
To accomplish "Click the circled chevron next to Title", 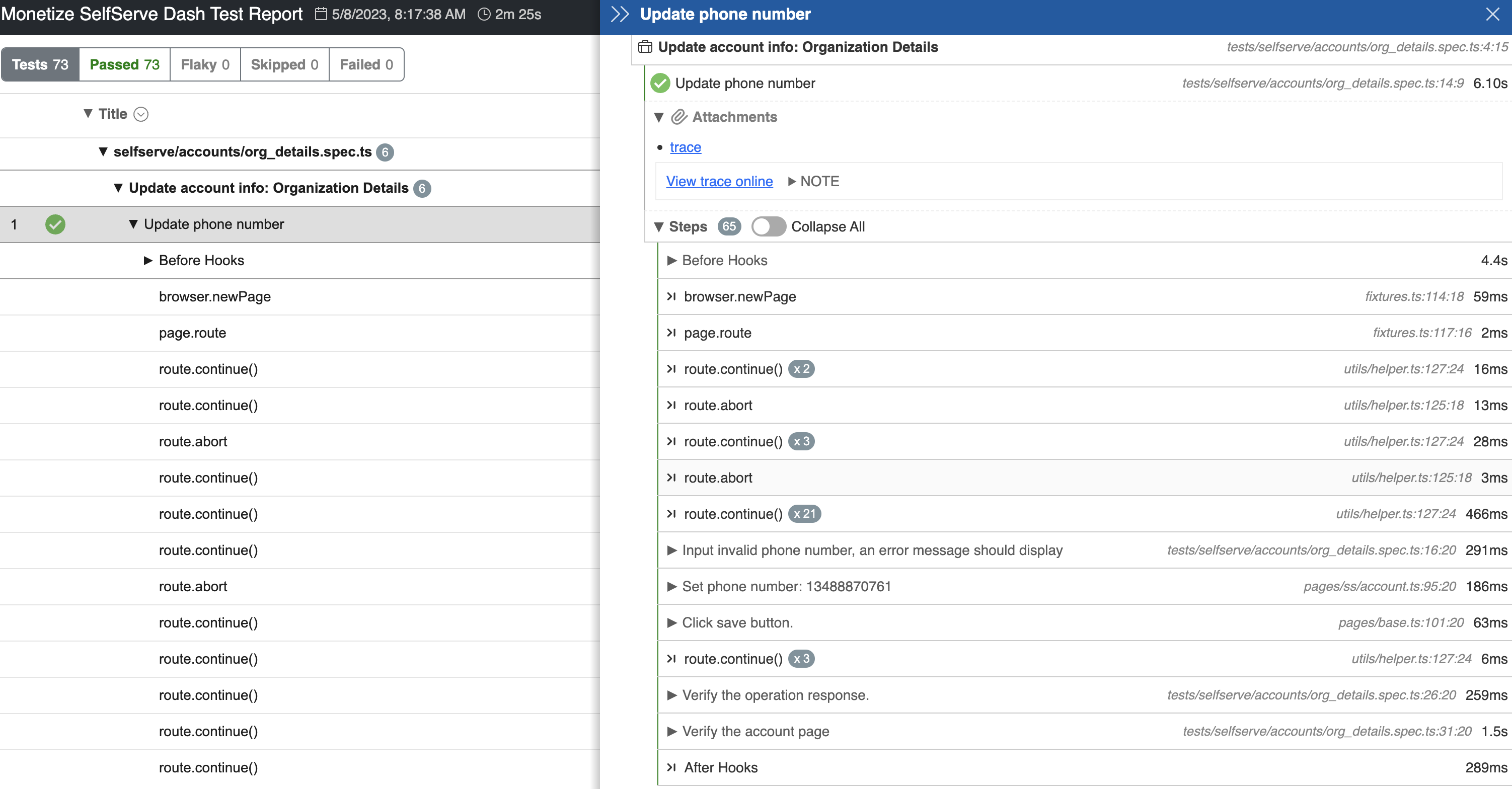I will pyautogui.click(x=141, y=114).
